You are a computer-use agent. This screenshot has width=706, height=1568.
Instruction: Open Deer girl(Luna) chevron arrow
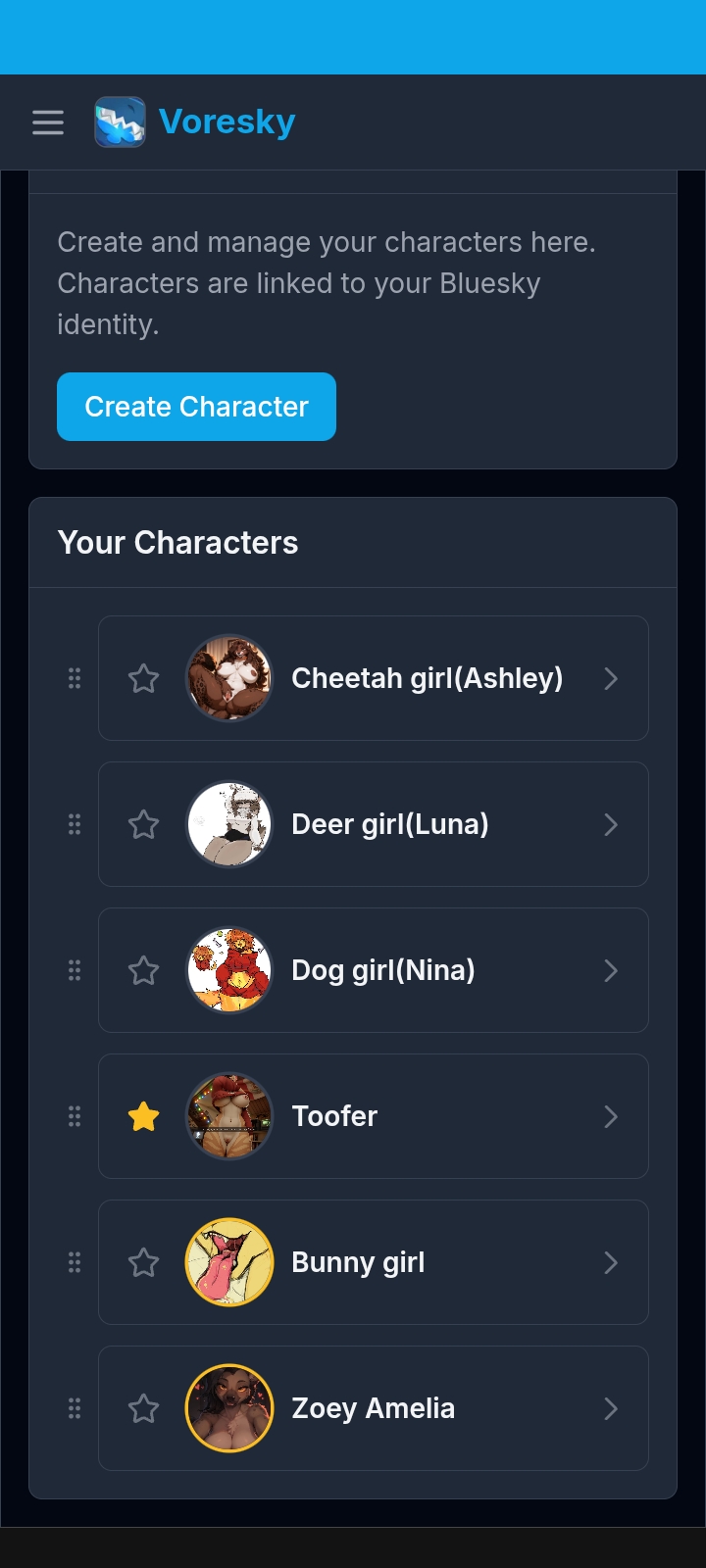coord(611,824)
